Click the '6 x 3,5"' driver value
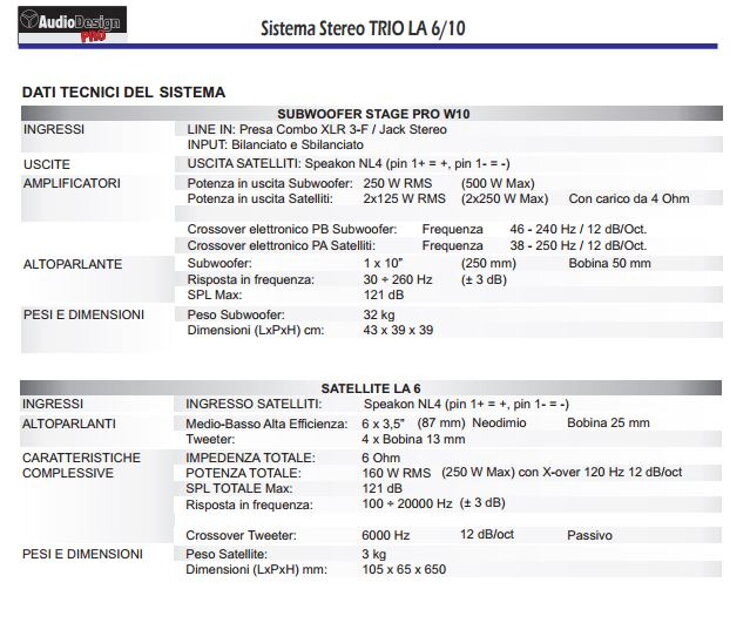Image resolution: width=750 pixels, height=623 pixels. [x=383, y=424]
